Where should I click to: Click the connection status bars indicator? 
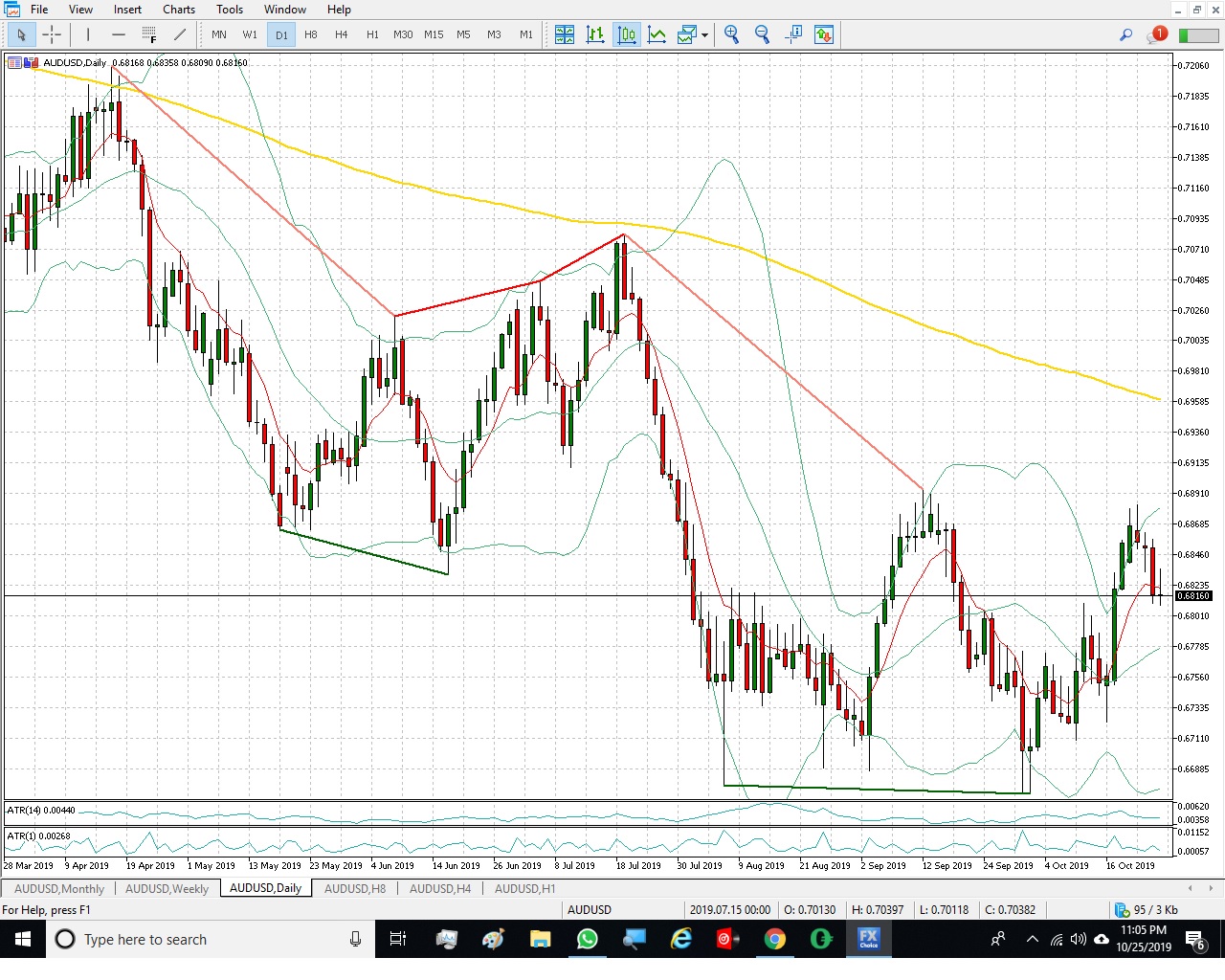point(1198,35)
